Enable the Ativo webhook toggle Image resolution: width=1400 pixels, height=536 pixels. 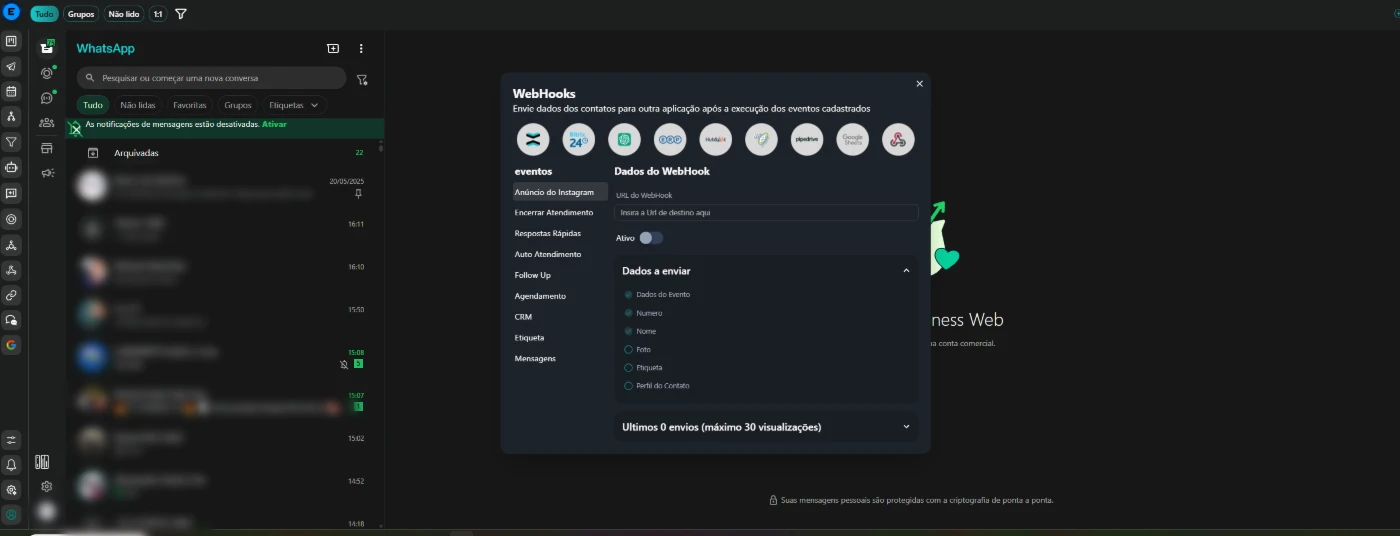[650, 238]
